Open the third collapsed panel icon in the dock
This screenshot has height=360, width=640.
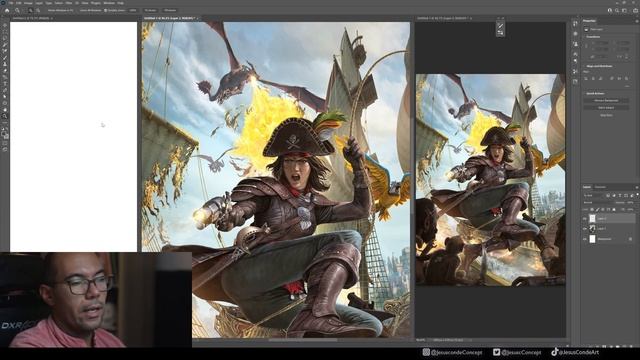(576, 44)
